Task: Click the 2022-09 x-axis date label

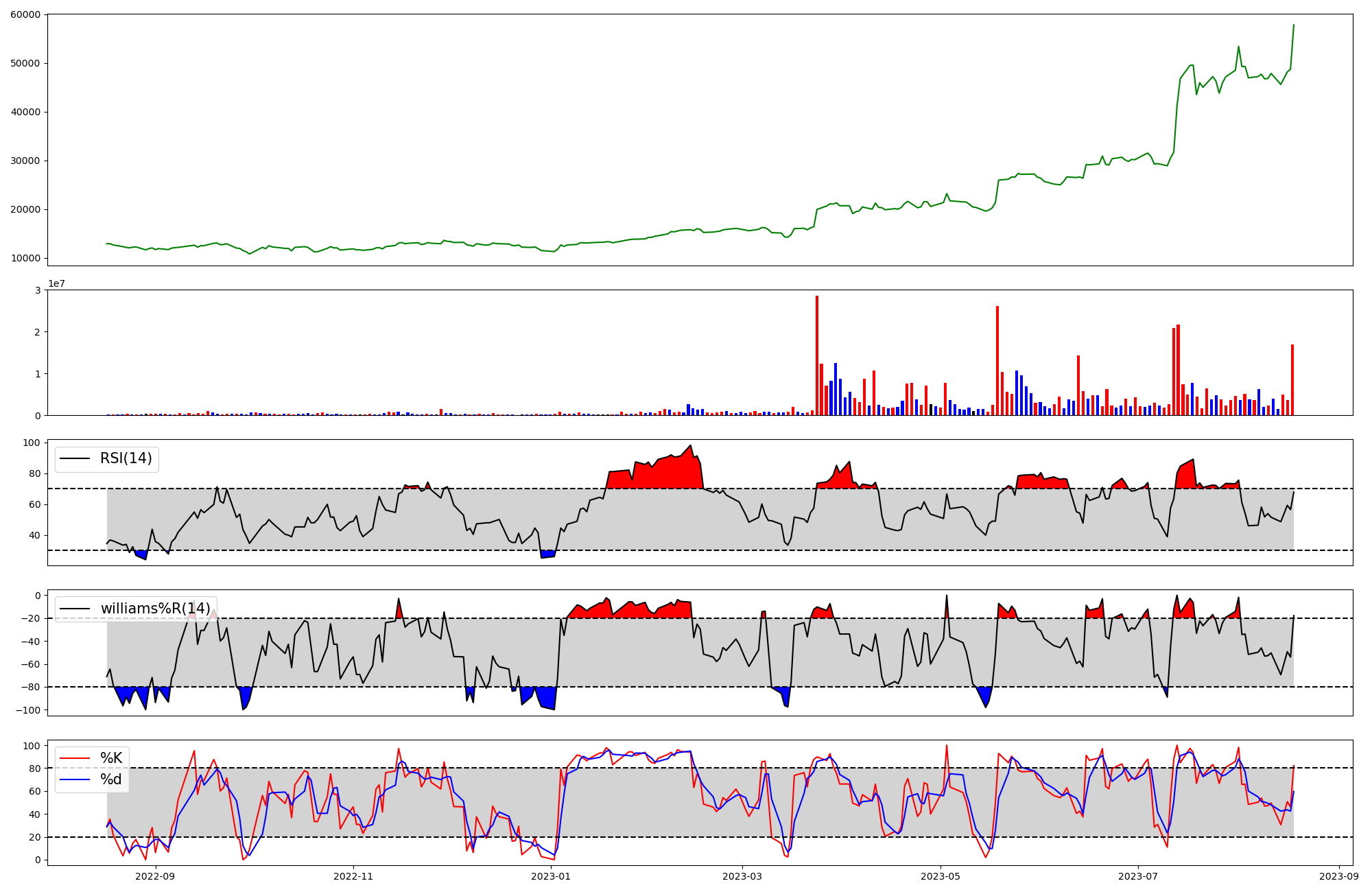Action: tap(156, 876)
